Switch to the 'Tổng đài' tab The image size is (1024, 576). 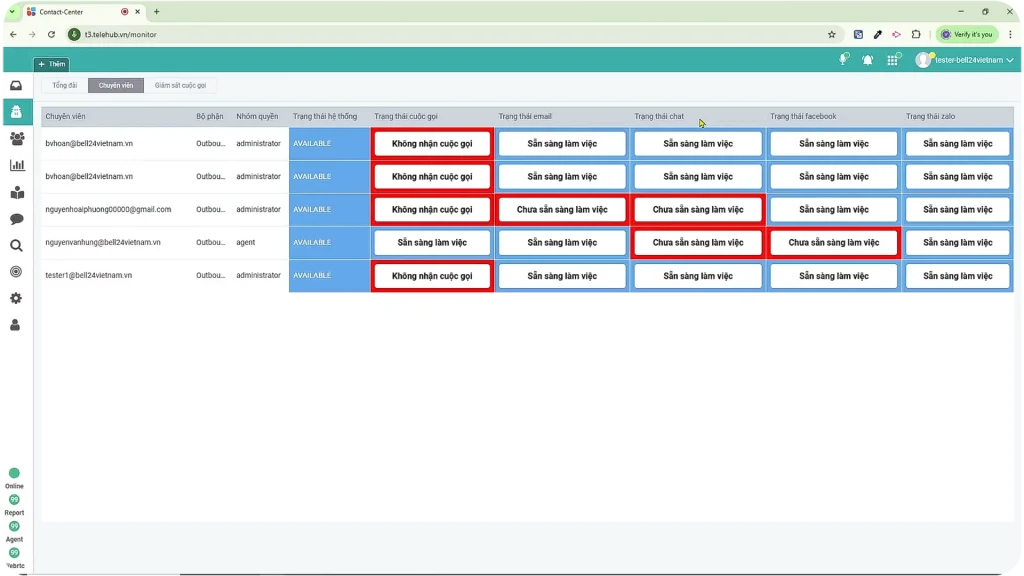pyautogui.click(x=64, y=85)
